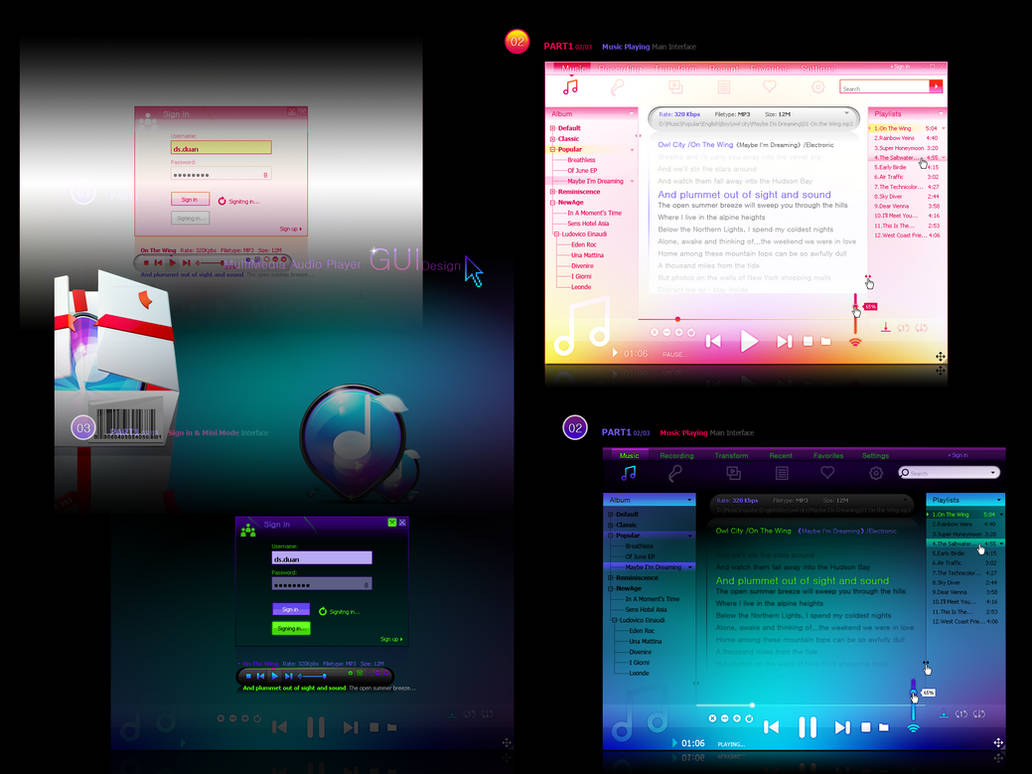
Task: Go to next track in dark player
Action: coord(842,727)
